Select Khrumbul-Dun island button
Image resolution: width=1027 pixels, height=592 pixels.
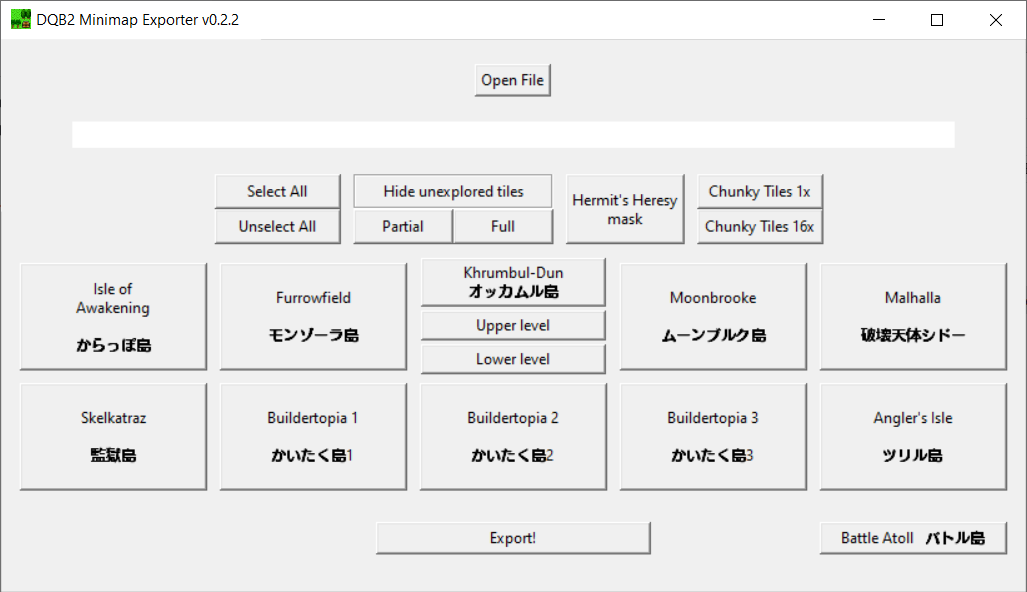click(x=513, y=282)
